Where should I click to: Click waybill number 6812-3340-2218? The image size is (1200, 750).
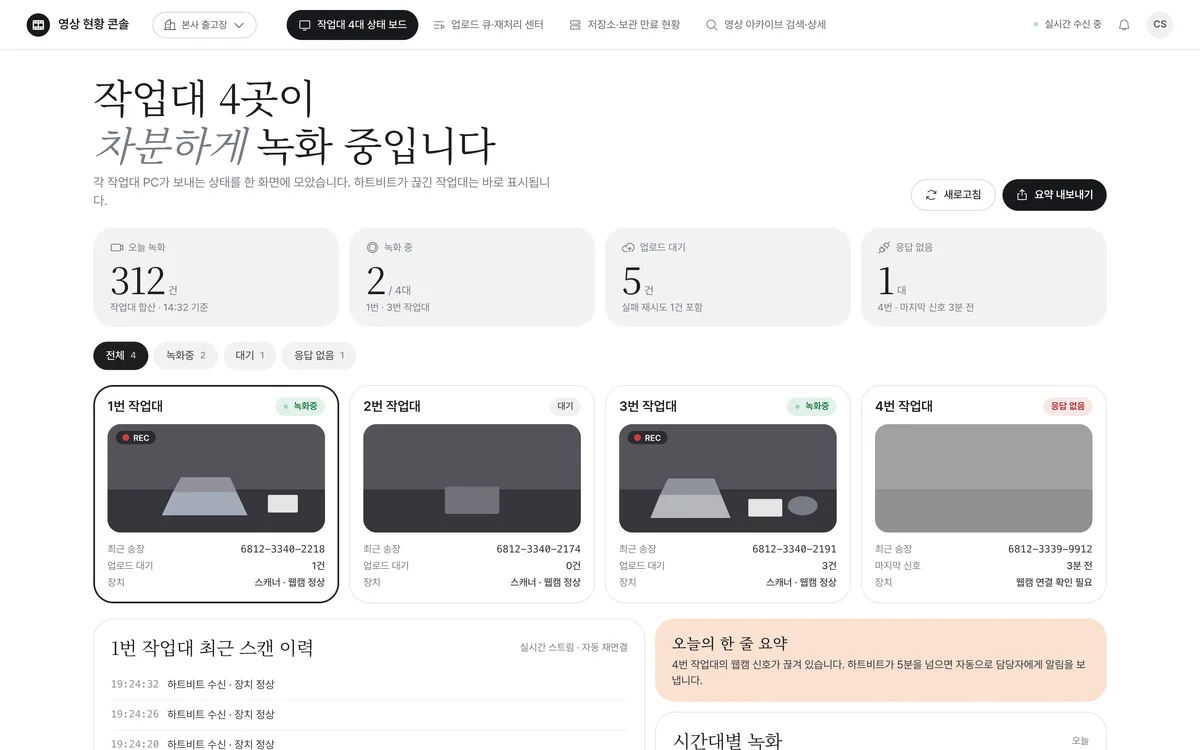283,549
